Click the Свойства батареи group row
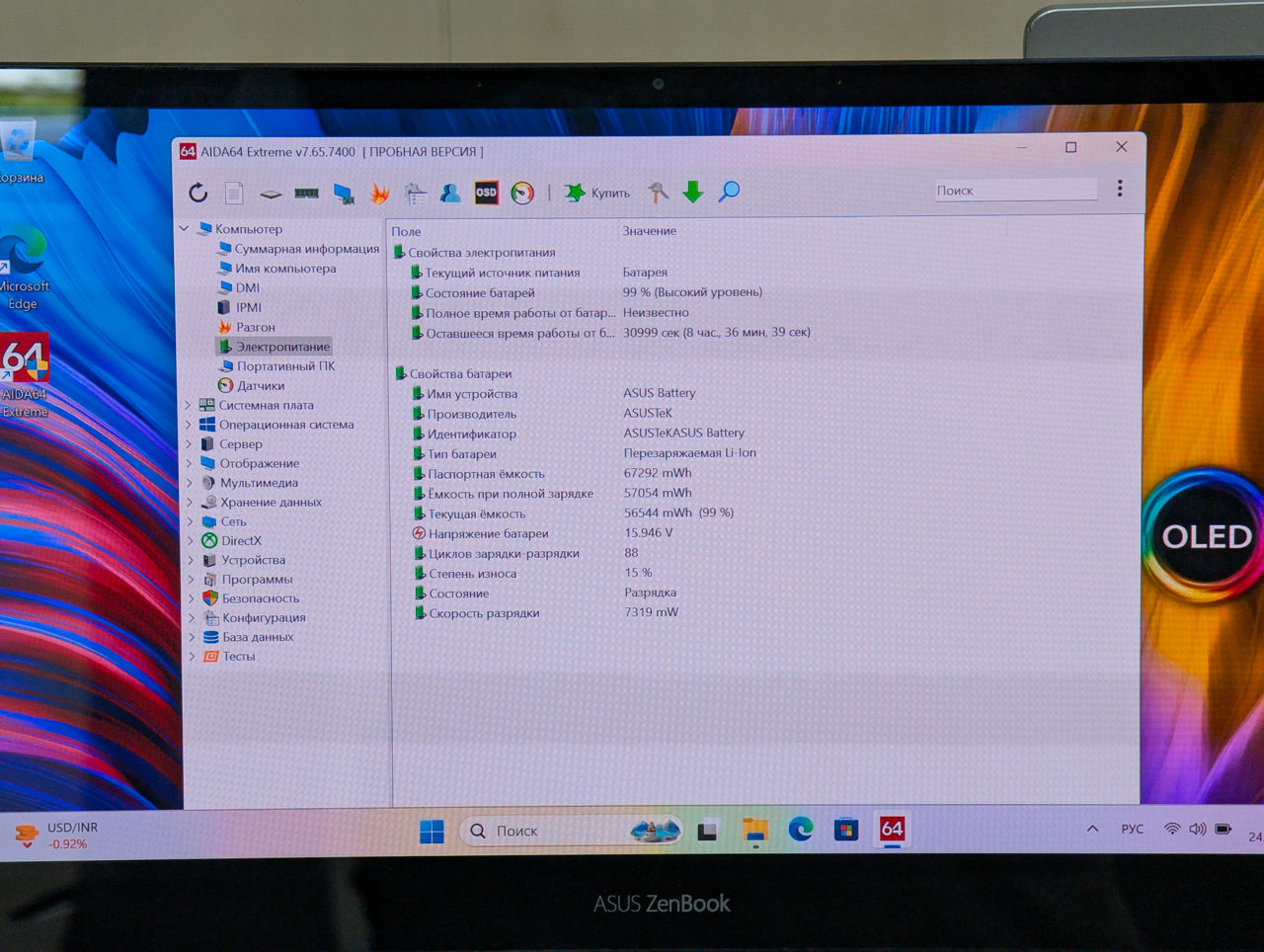Screen dimensions: 1264x952 [453, 373]
